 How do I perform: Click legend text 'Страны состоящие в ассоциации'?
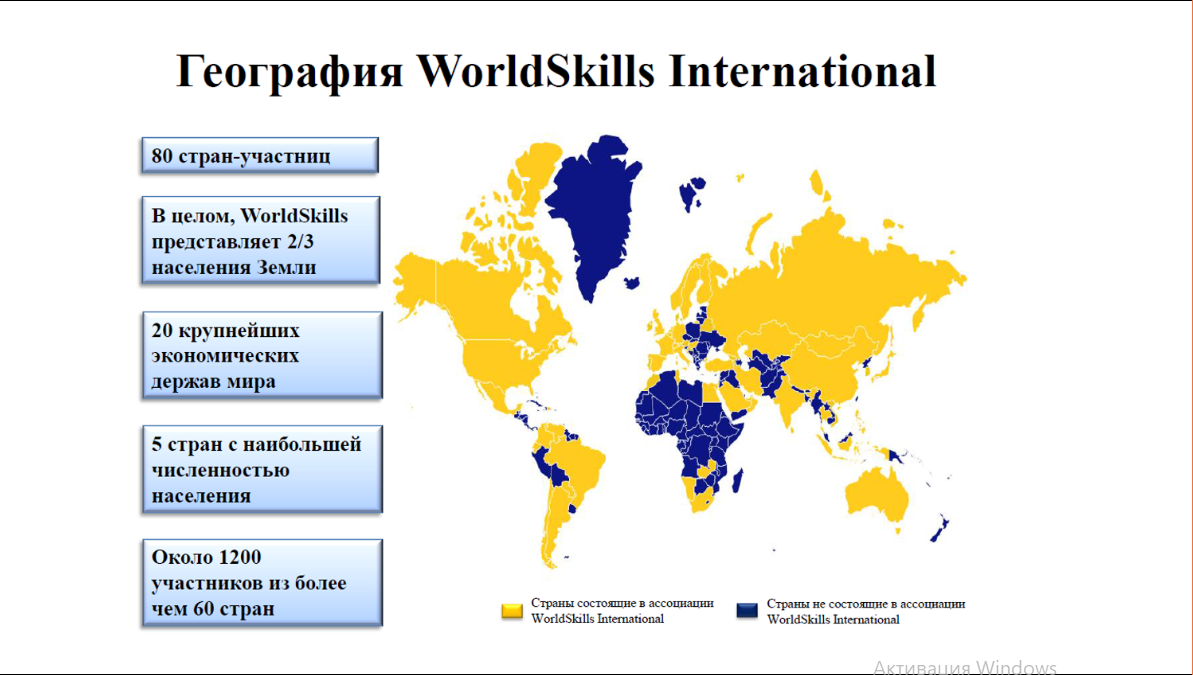click(622, 603)
